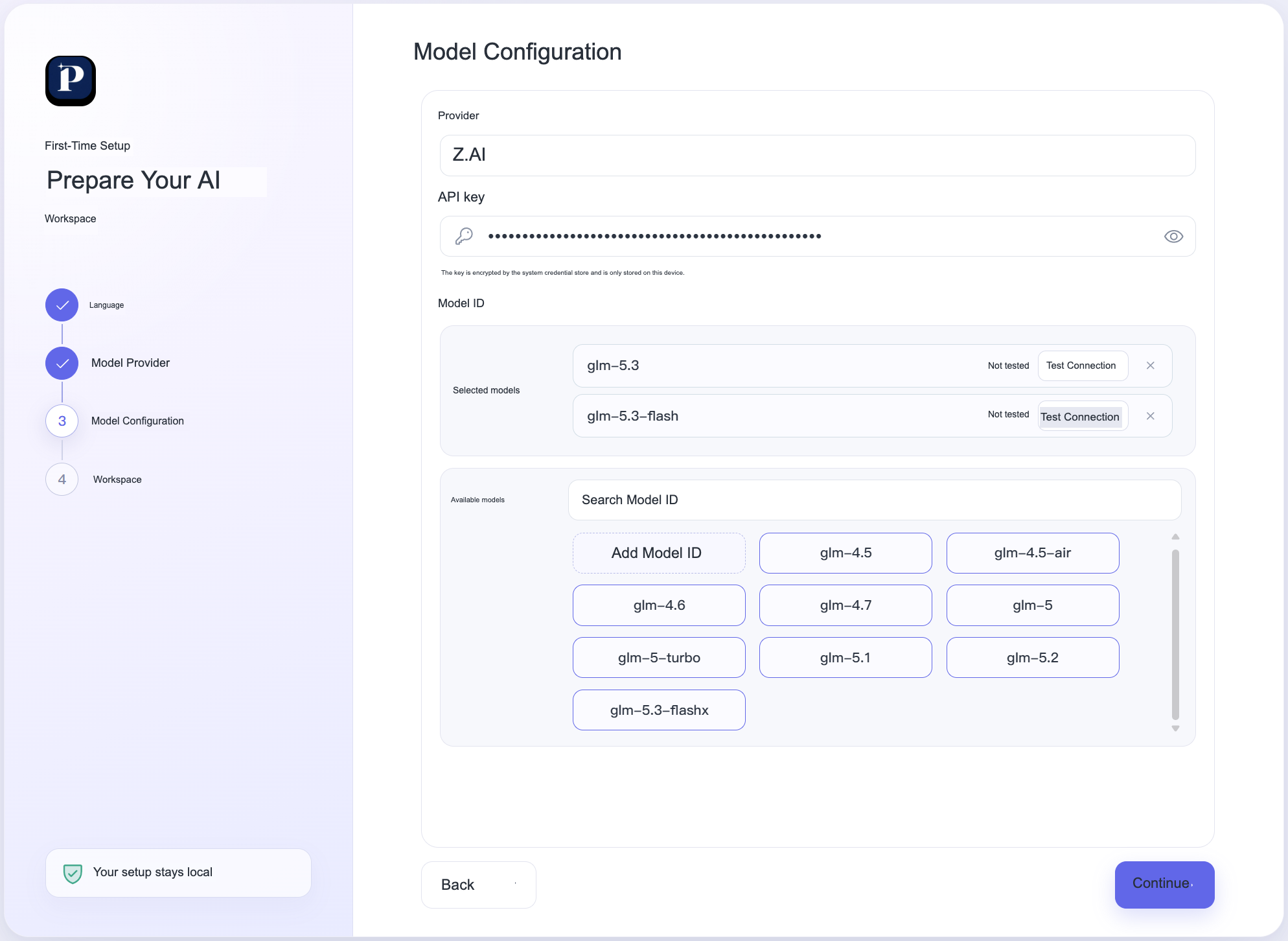
Task: Test Connection for glm-5.3-flash
Action: point(1083,417)
